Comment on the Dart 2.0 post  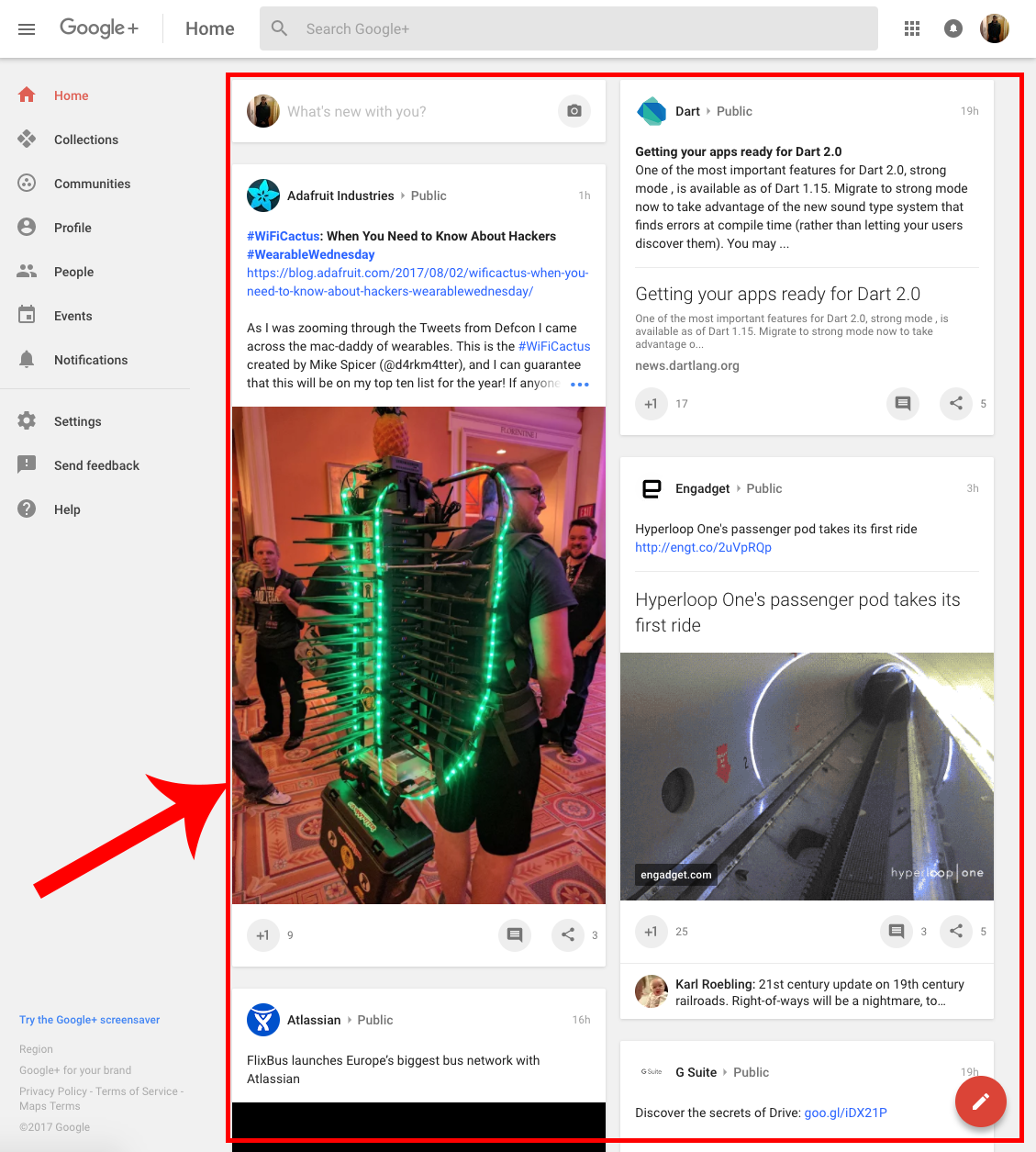pyautogui.click(x=903, y=404)
